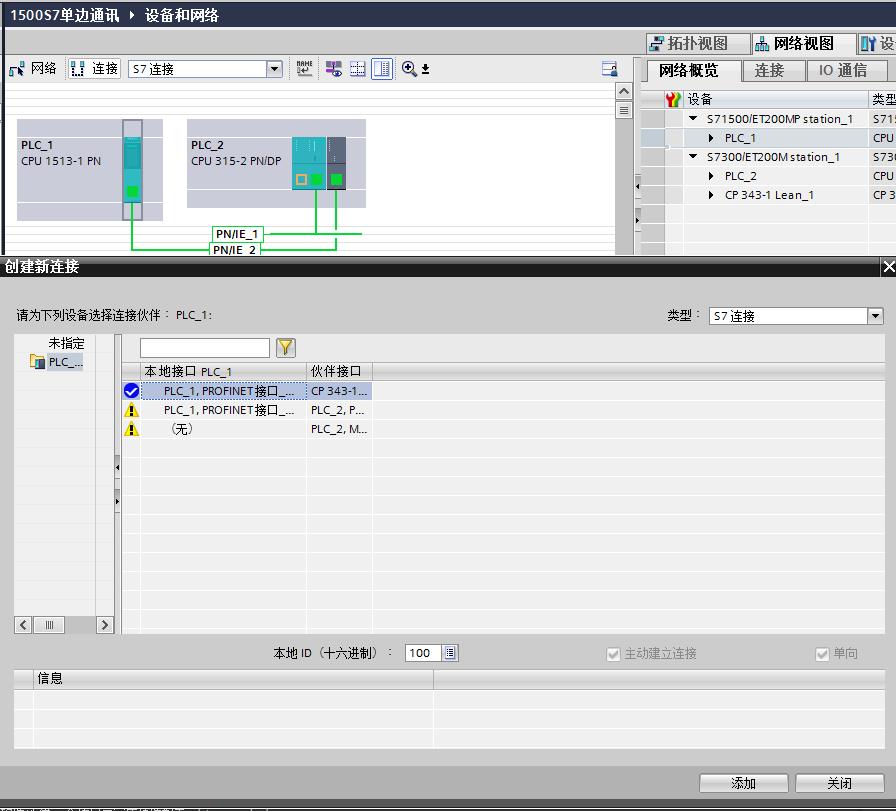This screenshot has width=896, height=811.
Task: Select the blue checkmark icon in first row
Action: (x=131, y=391)
